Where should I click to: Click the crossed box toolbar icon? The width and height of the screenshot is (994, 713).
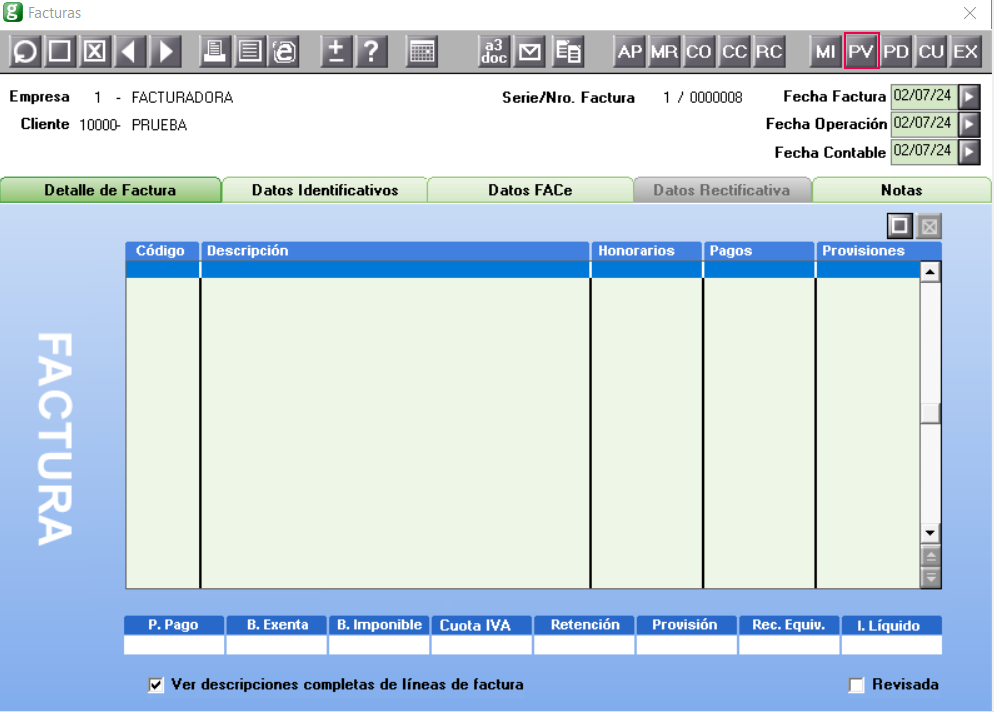95,51
